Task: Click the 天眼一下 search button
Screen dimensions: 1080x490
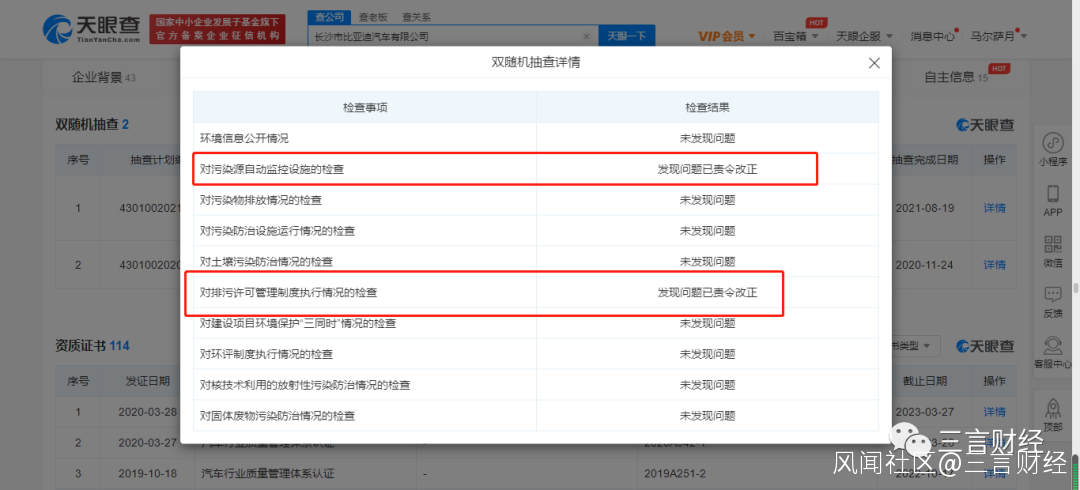Action: (x=627, y=37)
